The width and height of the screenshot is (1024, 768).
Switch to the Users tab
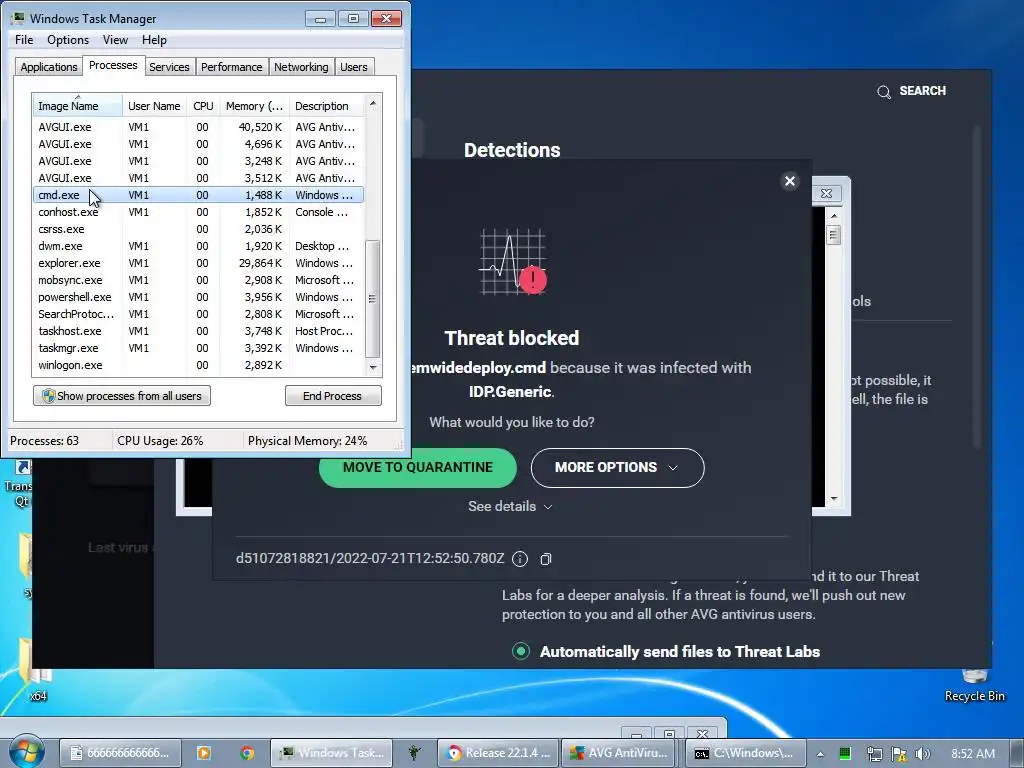point(353,67)
